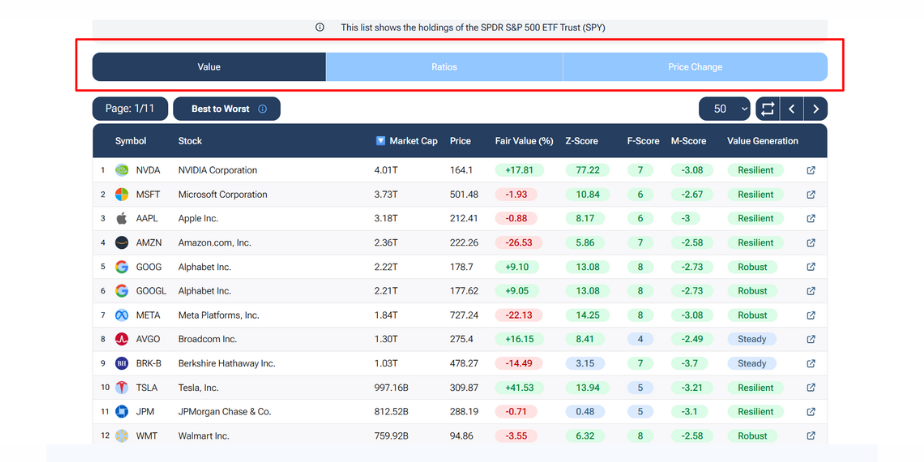Image resolution: width=924 pixels, height=462 pixels.
Task: Click the Google logo in GOOGL row
Action: (121, 291)
